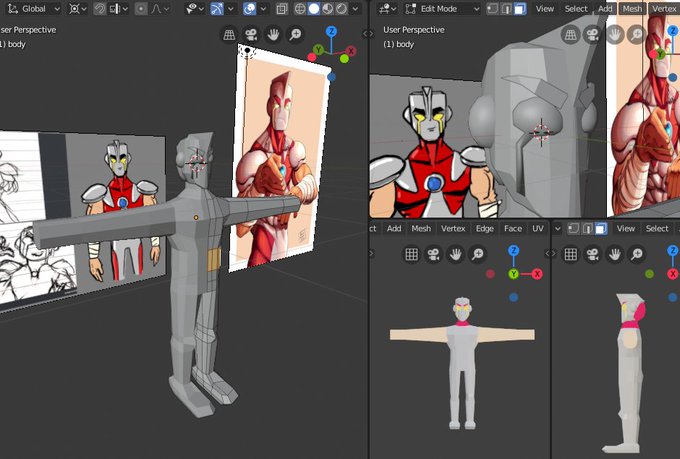Open View menu in side-view viewport header

click(x=626, y=229)
